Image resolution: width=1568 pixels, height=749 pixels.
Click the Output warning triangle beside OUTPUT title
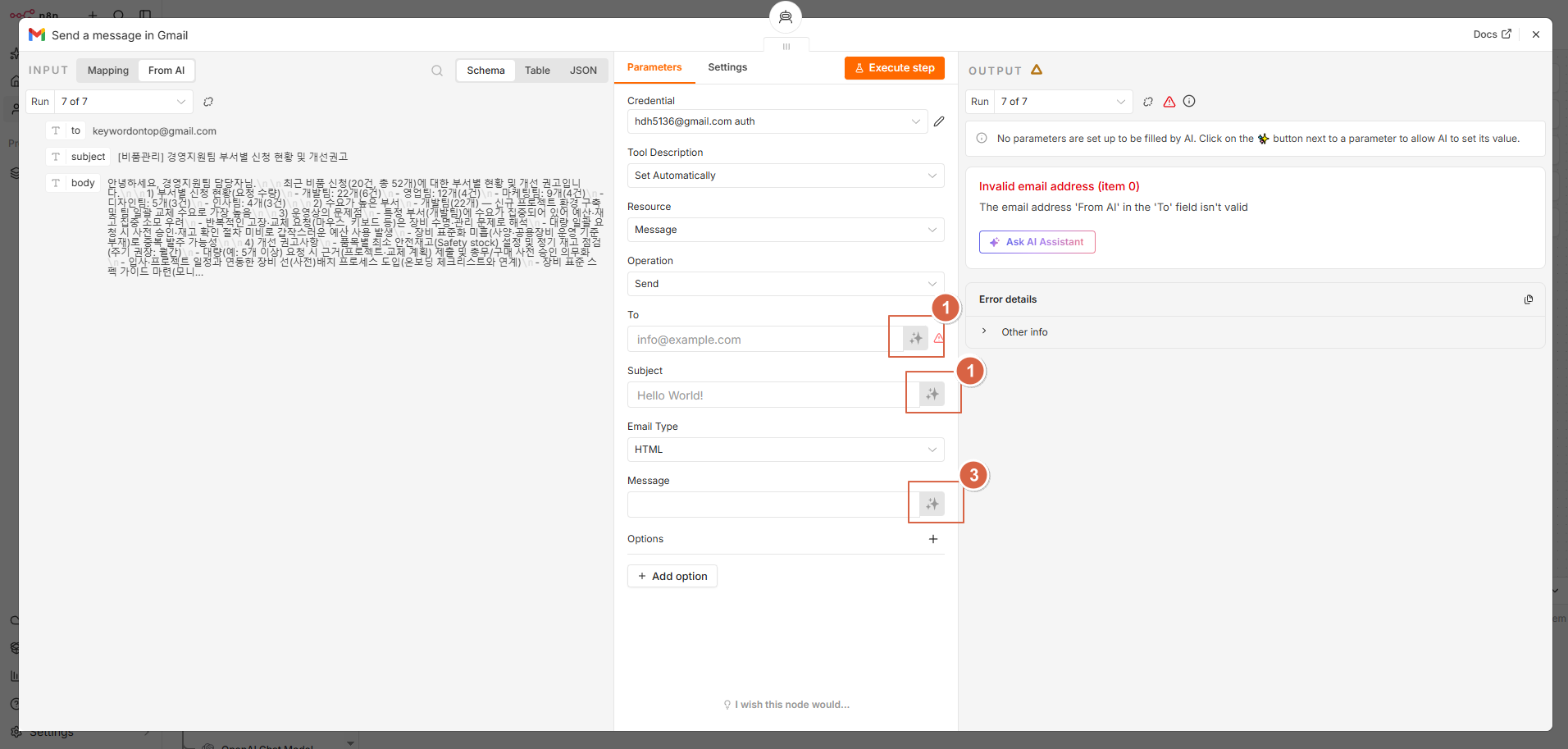(x=1037, y=70)
